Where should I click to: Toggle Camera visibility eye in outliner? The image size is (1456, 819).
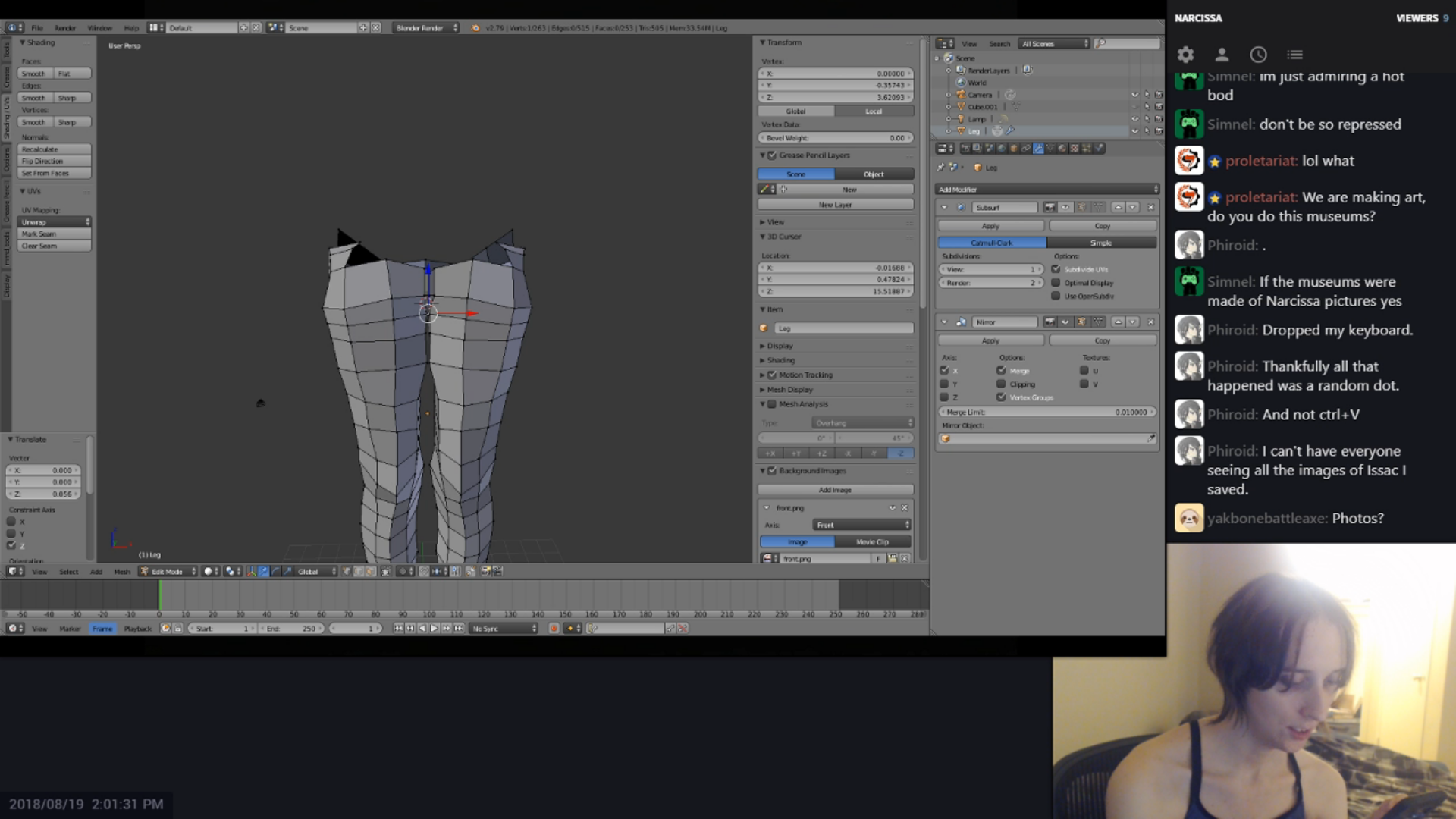click(x=1134, y=95)
